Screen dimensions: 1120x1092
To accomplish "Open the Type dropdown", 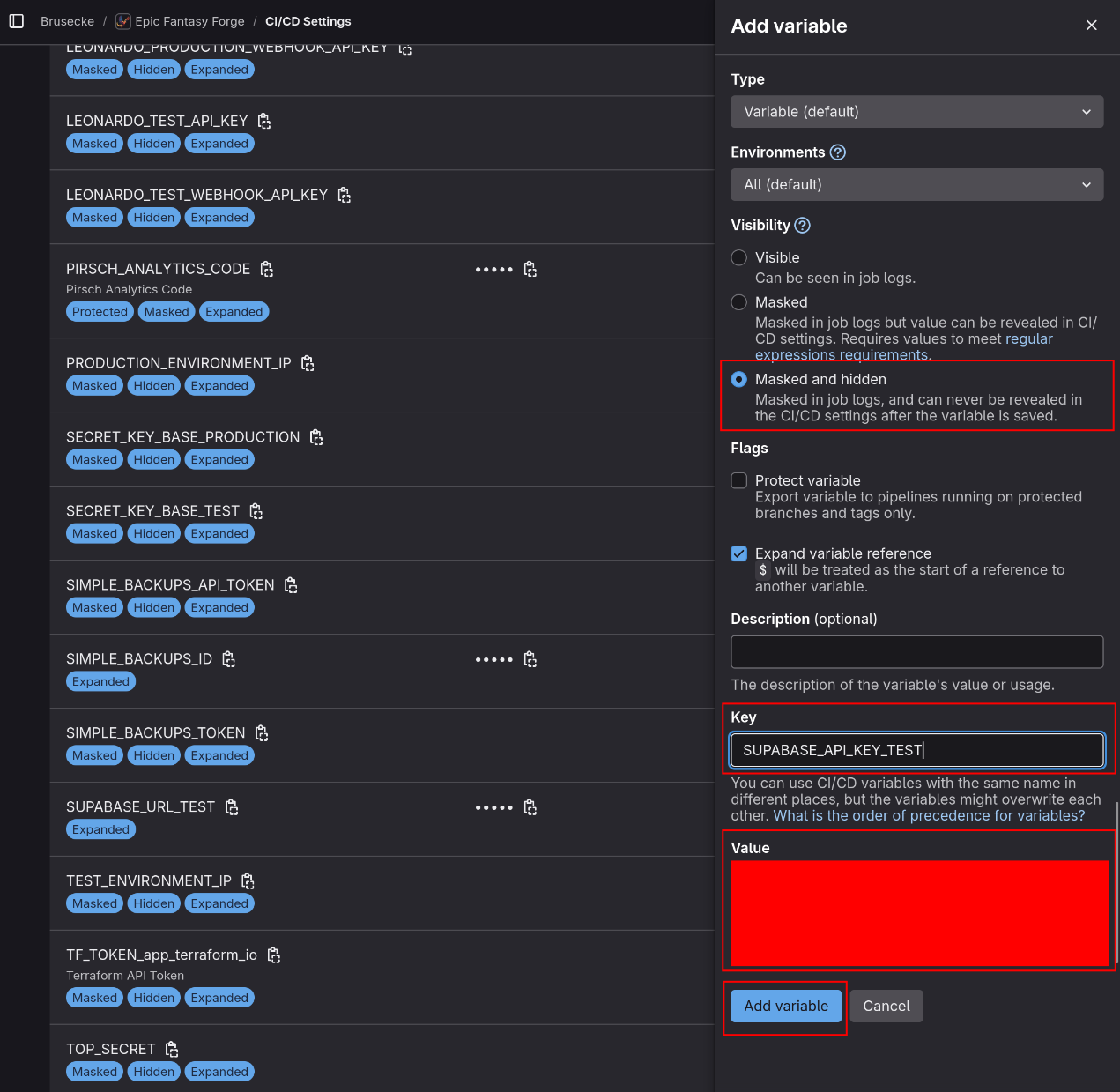I will click(x=916, y=111).
